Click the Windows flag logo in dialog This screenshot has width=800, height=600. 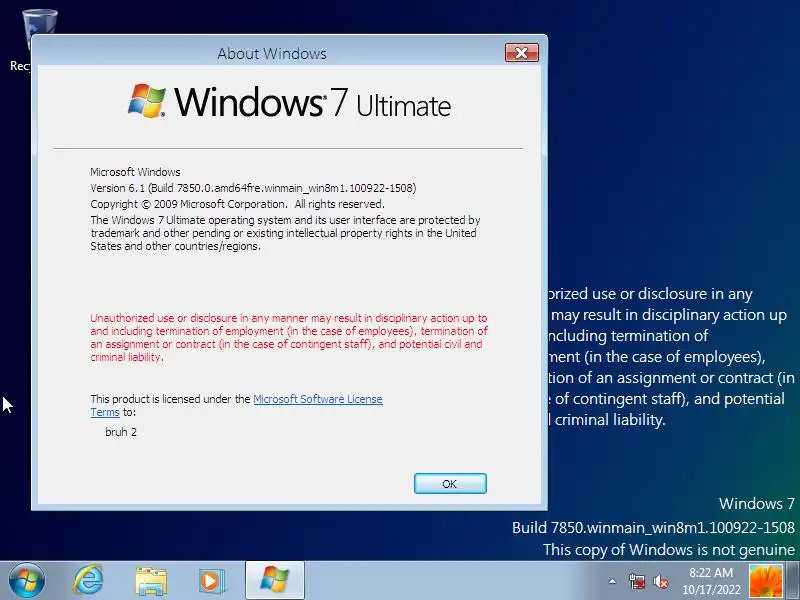pos(147,101)
